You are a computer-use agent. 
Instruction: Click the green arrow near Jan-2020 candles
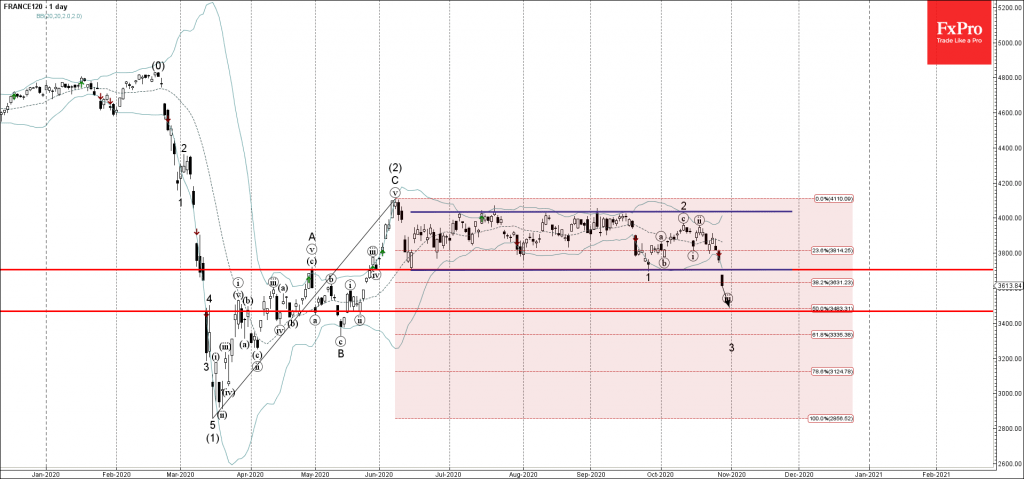(13, 96)
